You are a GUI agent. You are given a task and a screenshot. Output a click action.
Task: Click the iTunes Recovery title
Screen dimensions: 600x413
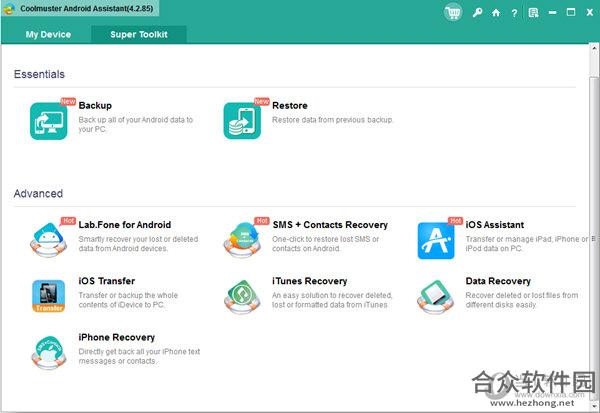pos(310,281)
